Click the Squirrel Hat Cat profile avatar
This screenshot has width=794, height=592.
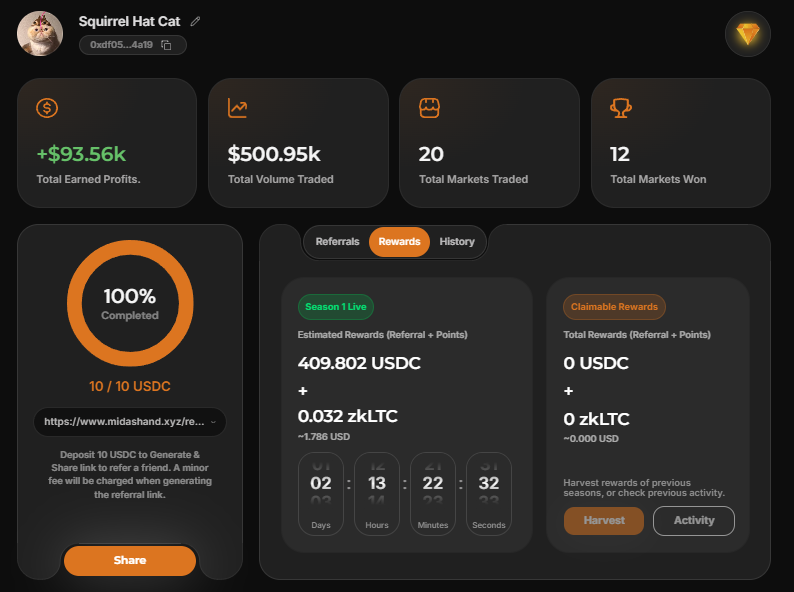pyautogui.click(x=40, y=33)
